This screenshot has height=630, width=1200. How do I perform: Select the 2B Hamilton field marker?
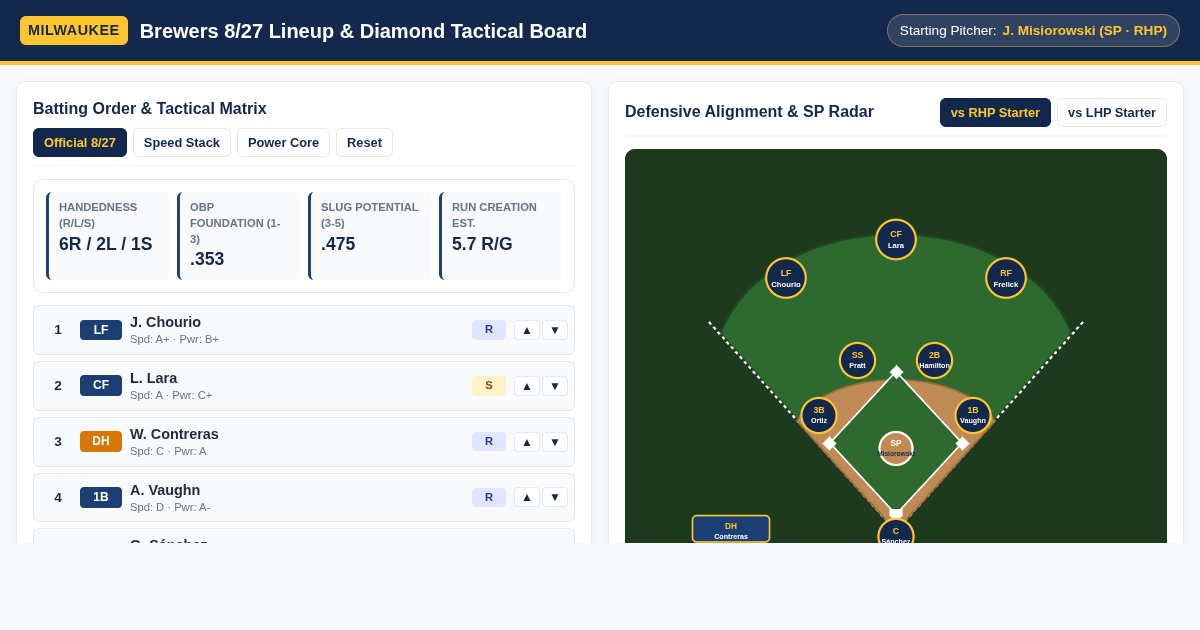tap(934, 360)
